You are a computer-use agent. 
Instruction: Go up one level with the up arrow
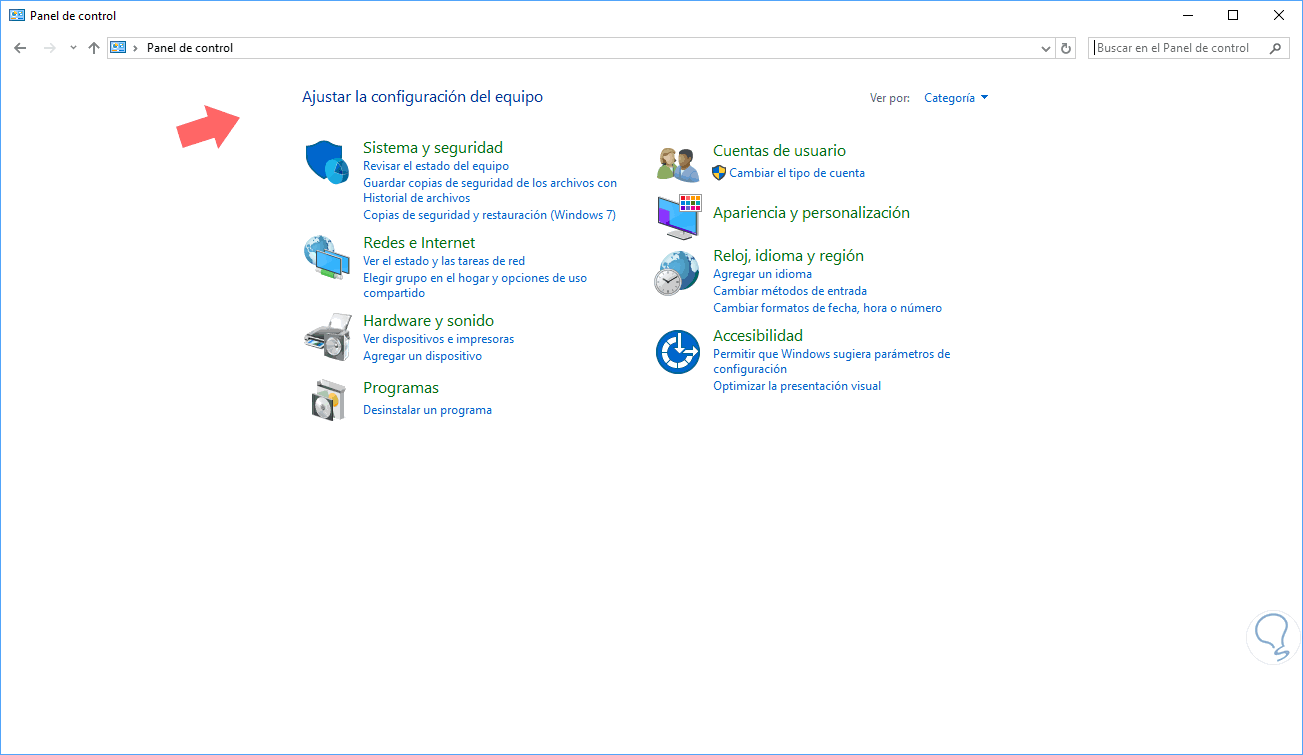coord(94,48)
